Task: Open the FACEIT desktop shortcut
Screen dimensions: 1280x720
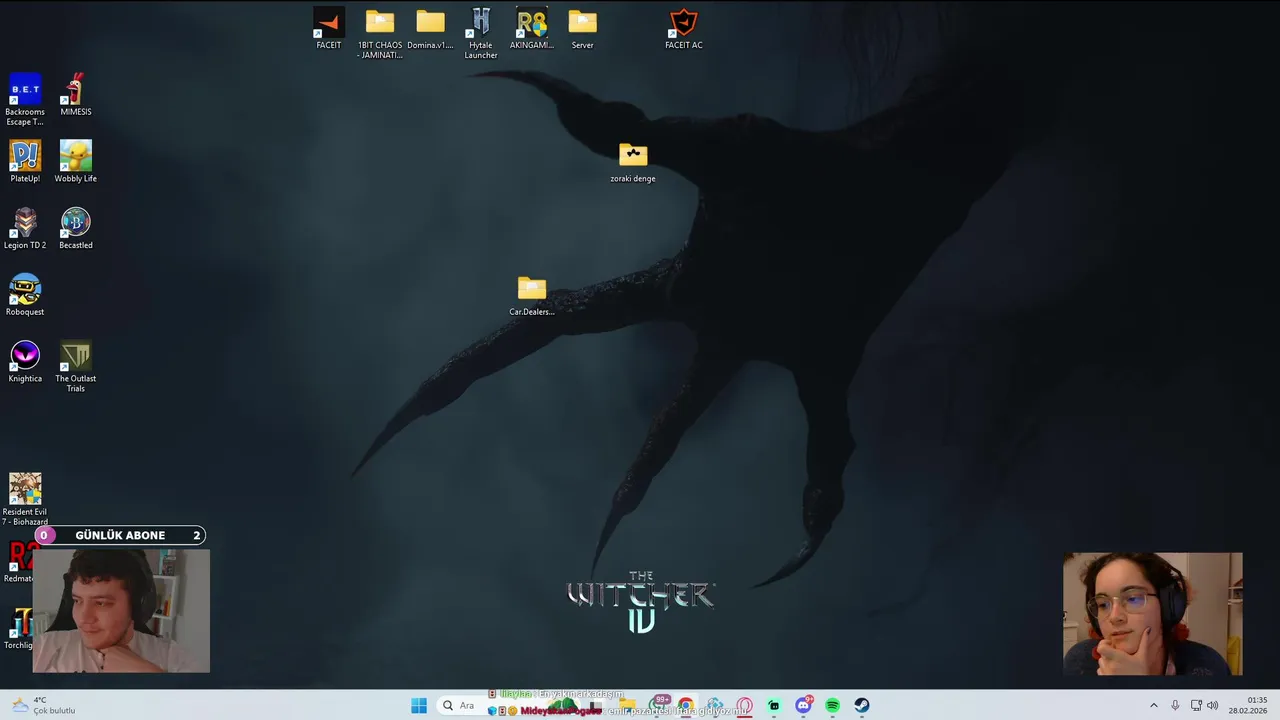Action: [x=328, y=28]
